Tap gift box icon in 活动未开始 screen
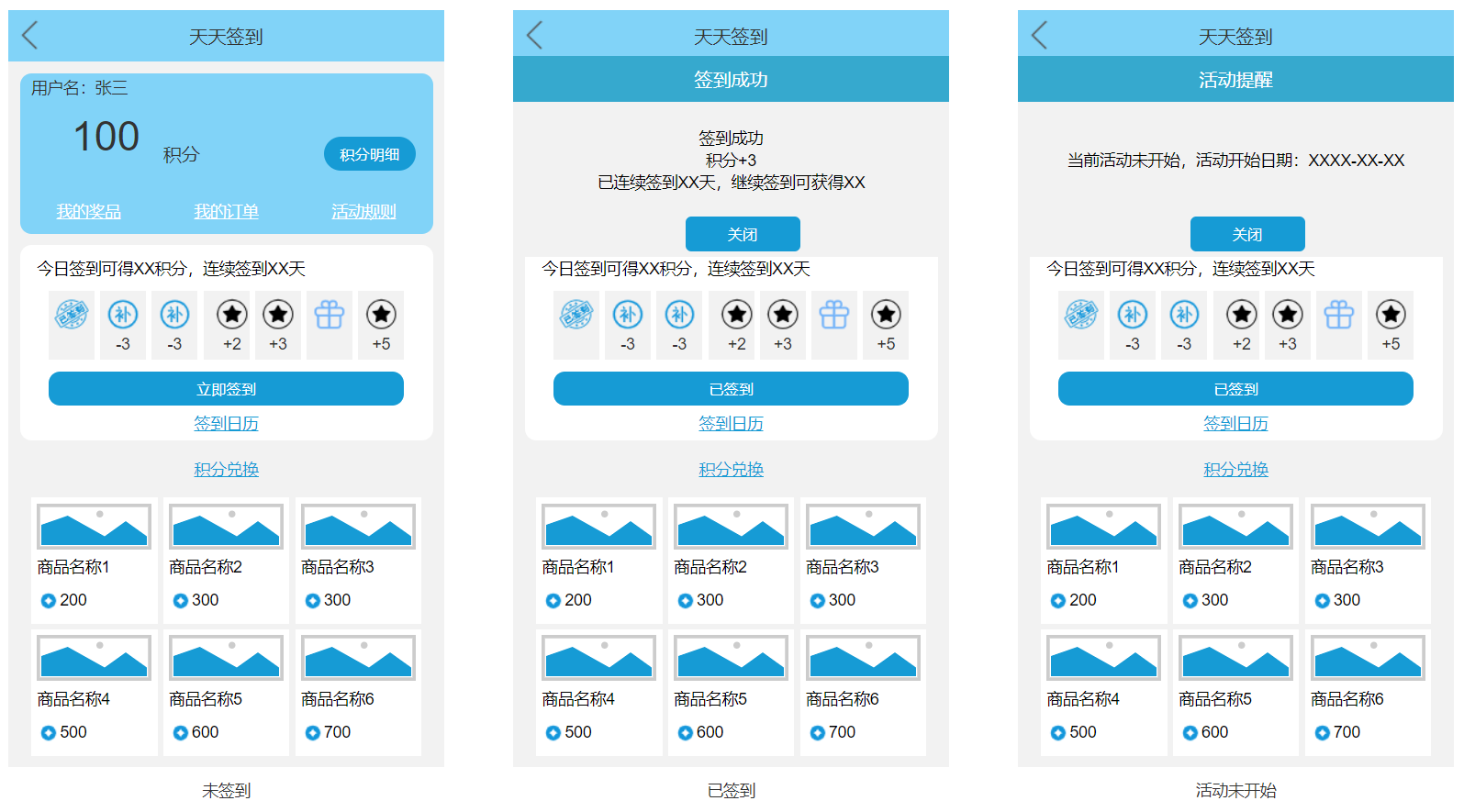The width and height of the screenshot is (1464, 812). 1339,315
